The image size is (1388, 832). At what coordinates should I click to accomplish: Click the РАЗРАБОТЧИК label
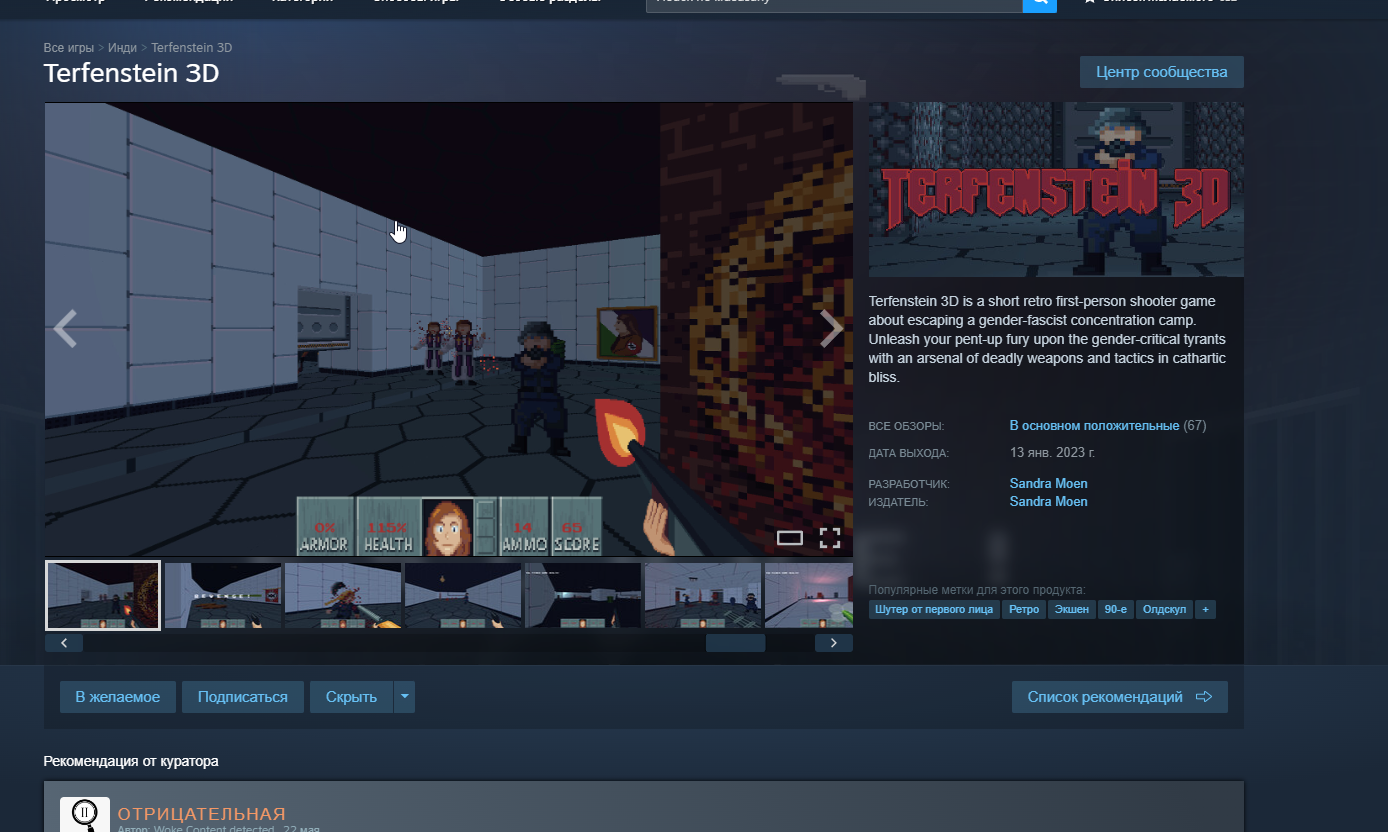click(x=909, y=484)
